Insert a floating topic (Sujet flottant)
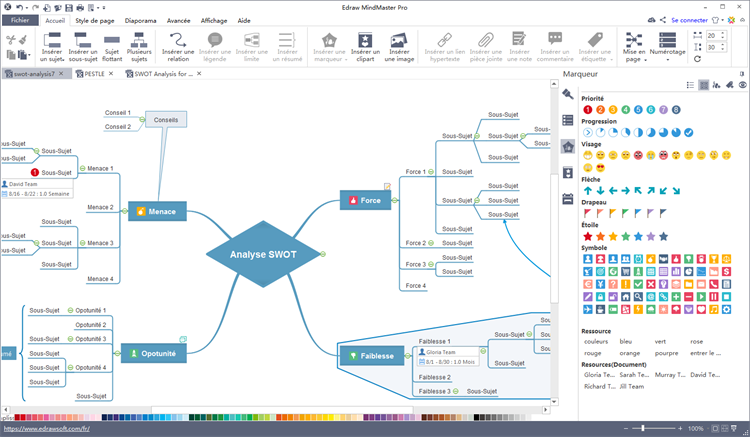 pyautogui.click(x=112, y=47)
